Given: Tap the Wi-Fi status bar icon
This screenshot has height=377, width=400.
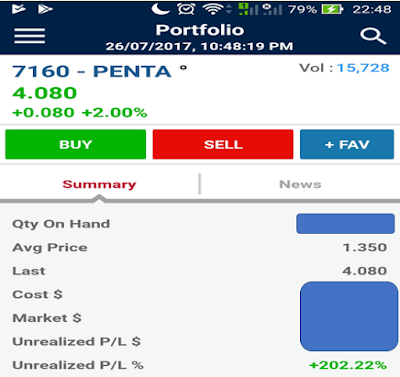Looking at the screenshot, I should [x=213, y=9].
